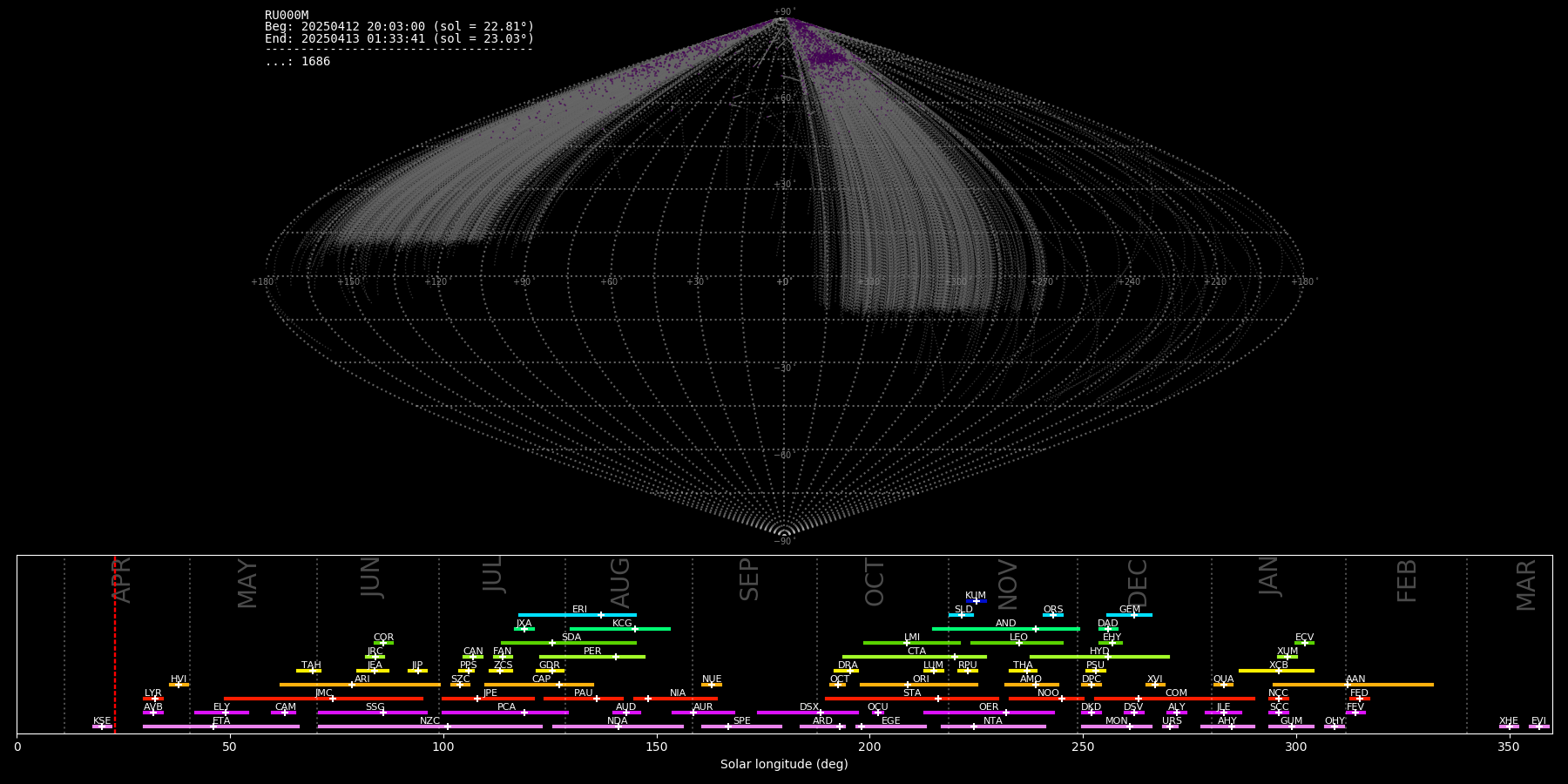Click the COR shower label

383,637
